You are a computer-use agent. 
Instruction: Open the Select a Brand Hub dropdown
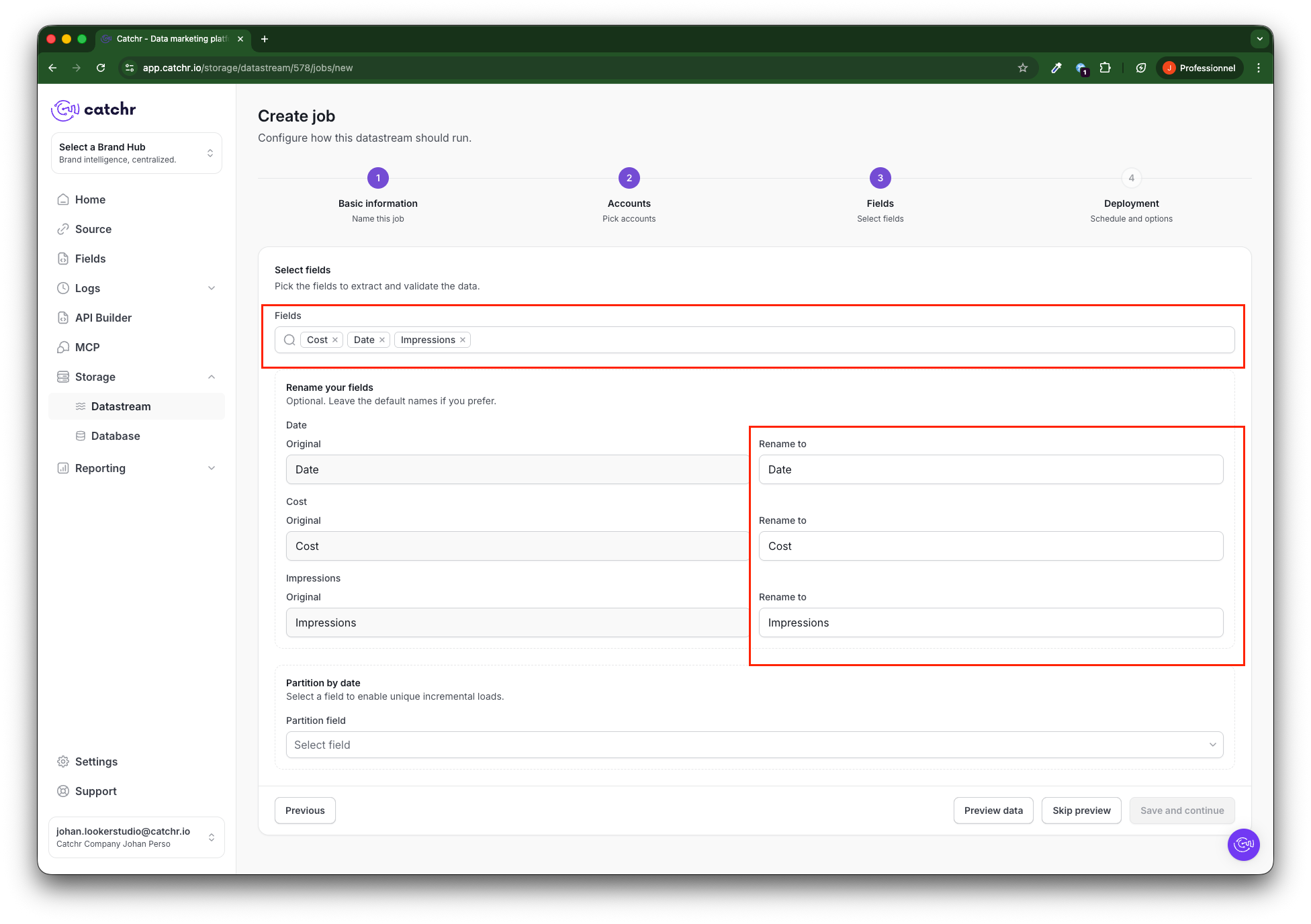(136, 153)
